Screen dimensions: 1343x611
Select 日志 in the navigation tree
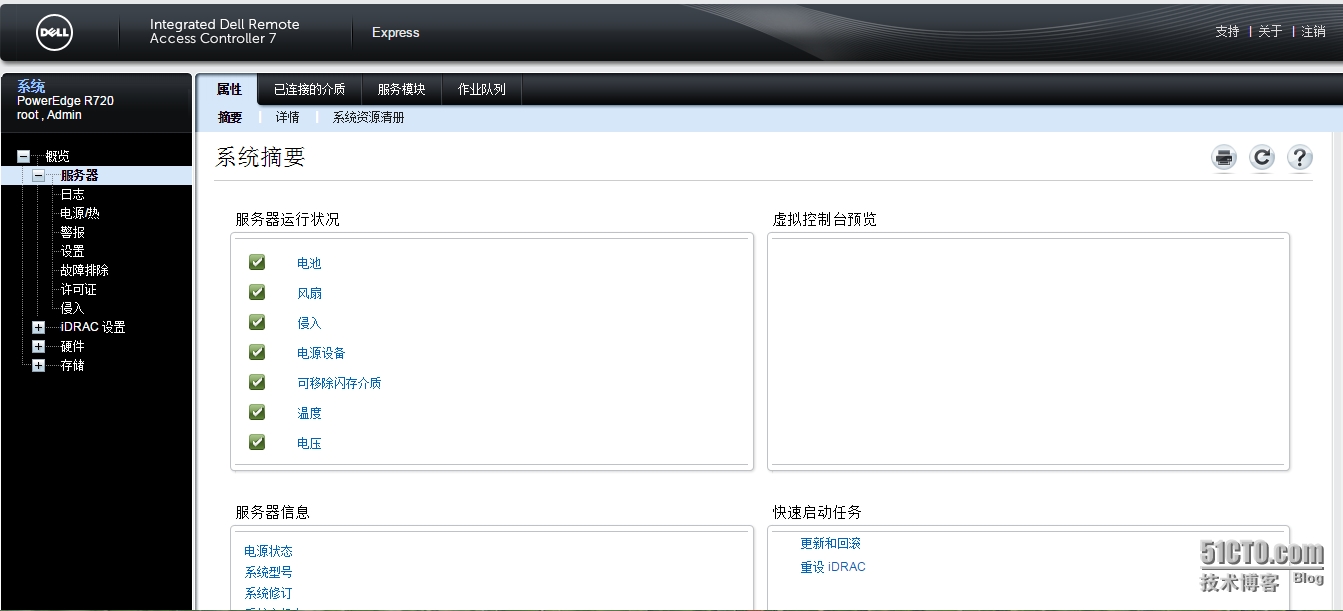click(x=72, y=194)
